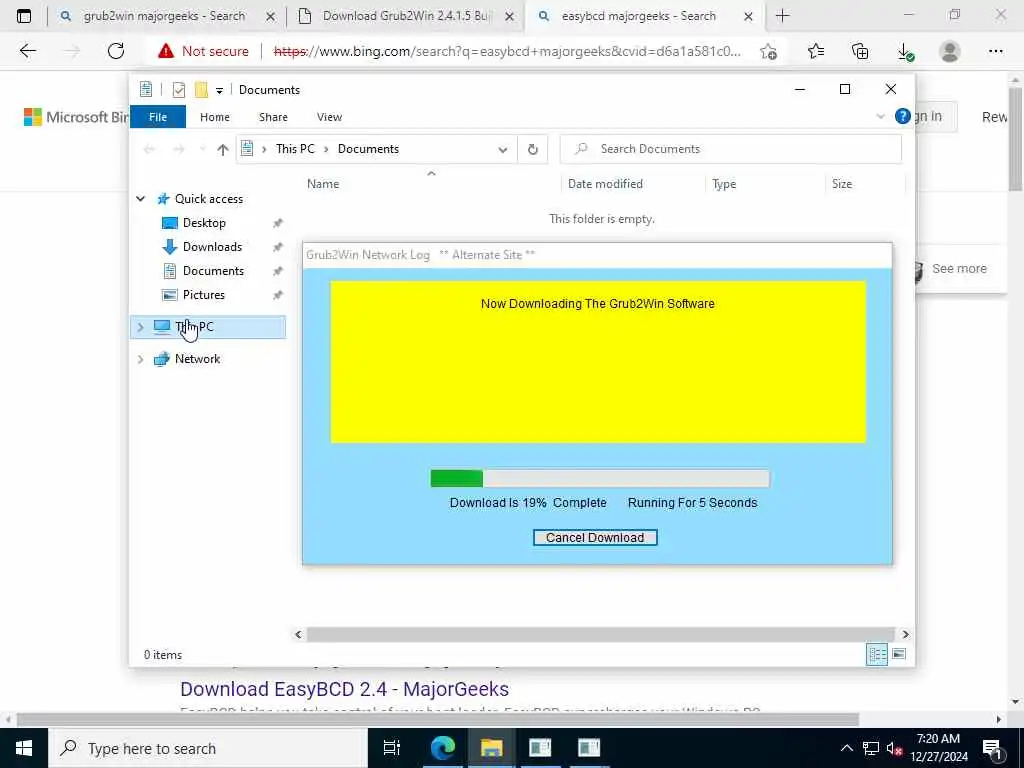Open Explorer Help question mark icon

(903, 116)
